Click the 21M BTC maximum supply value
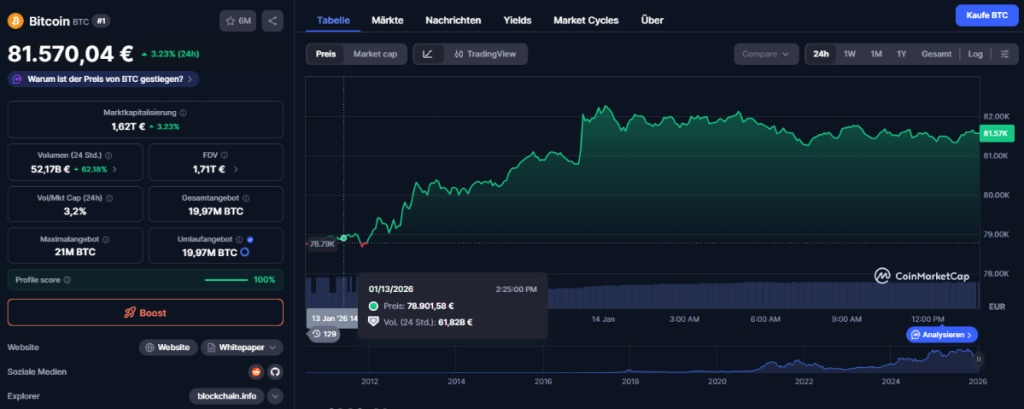 click(75, 252)
